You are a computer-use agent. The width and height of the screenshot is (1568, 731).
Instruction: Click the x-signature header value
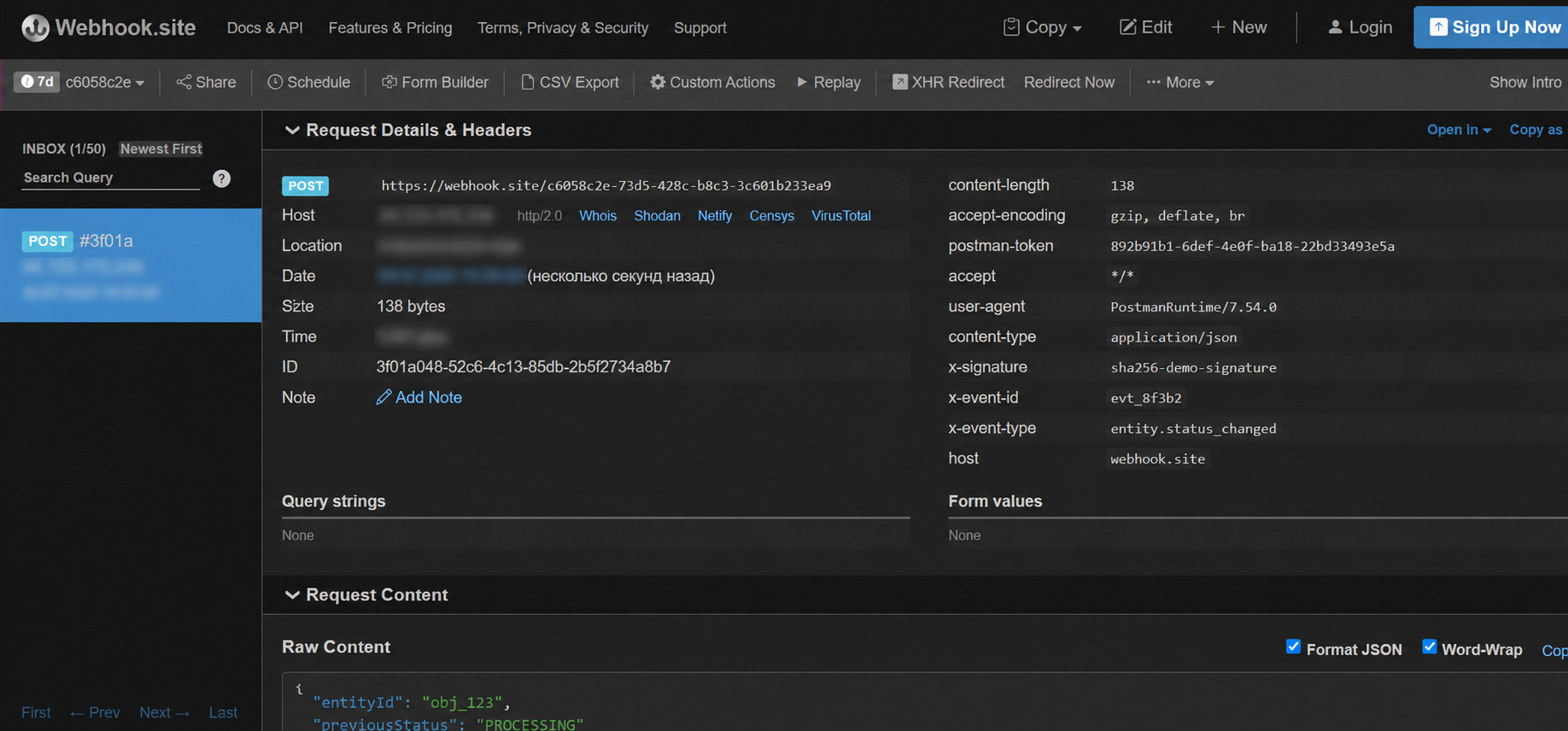(1193, 367)
